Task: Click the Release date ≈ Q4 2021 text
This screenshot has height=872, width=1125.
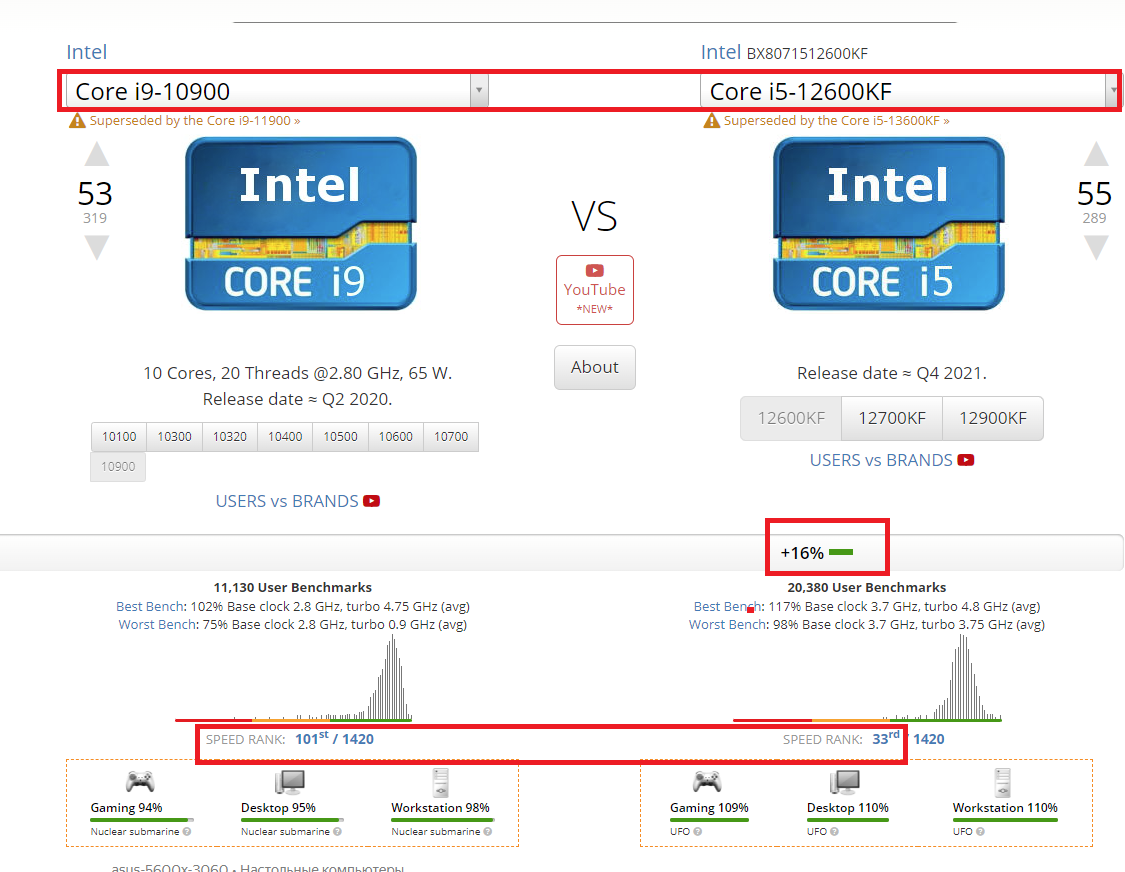Action: tap(892, 373)
